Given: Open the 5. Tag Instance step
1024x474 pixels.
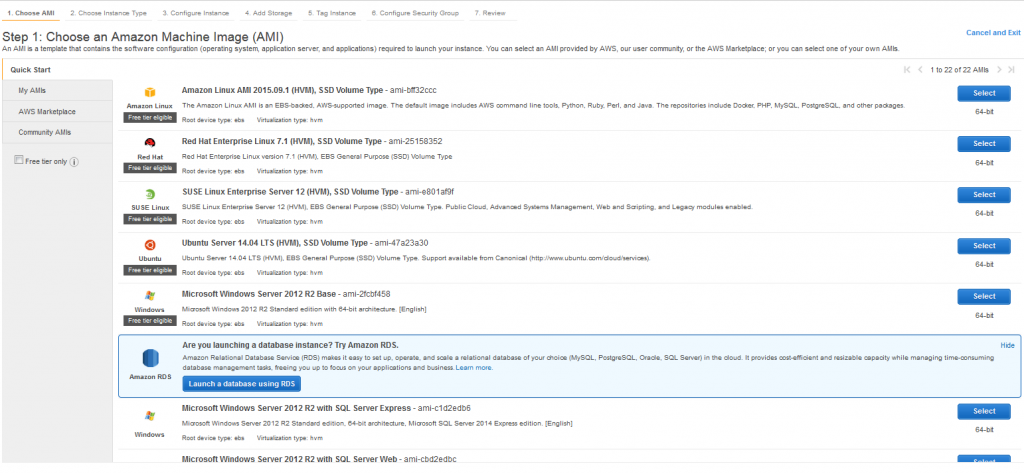Looking at the screenshot, I should 332,13.
